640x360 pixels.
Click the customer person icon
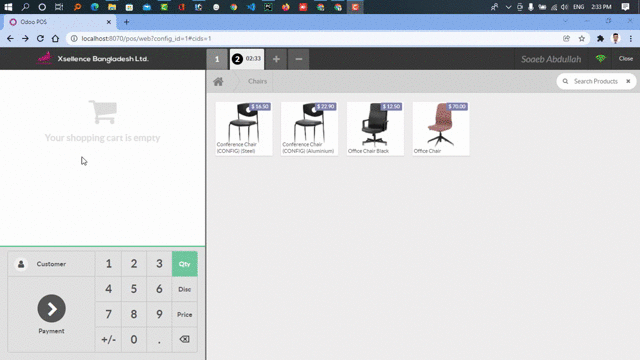pos(21,264)
